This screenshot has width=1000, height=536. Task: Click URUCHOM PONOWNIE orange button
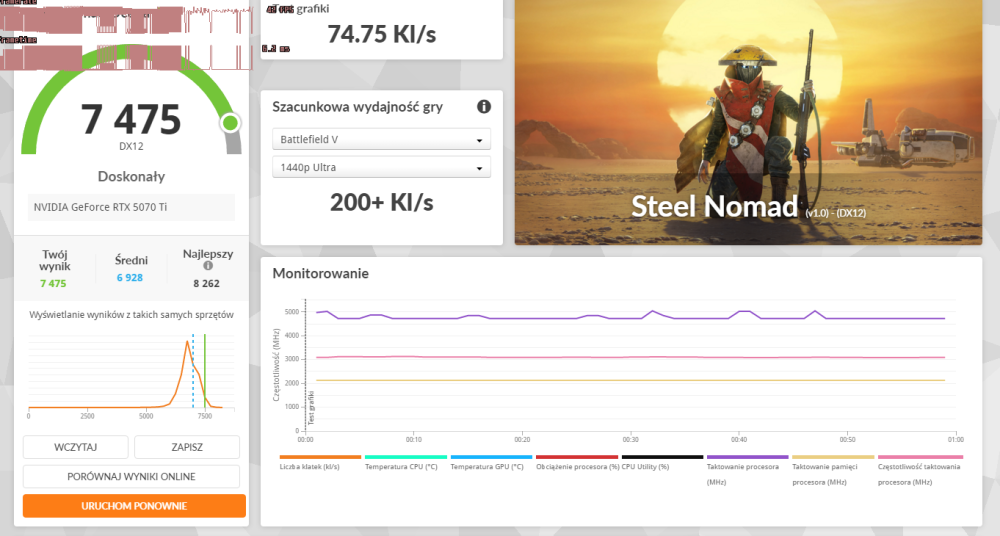[134, 505]
